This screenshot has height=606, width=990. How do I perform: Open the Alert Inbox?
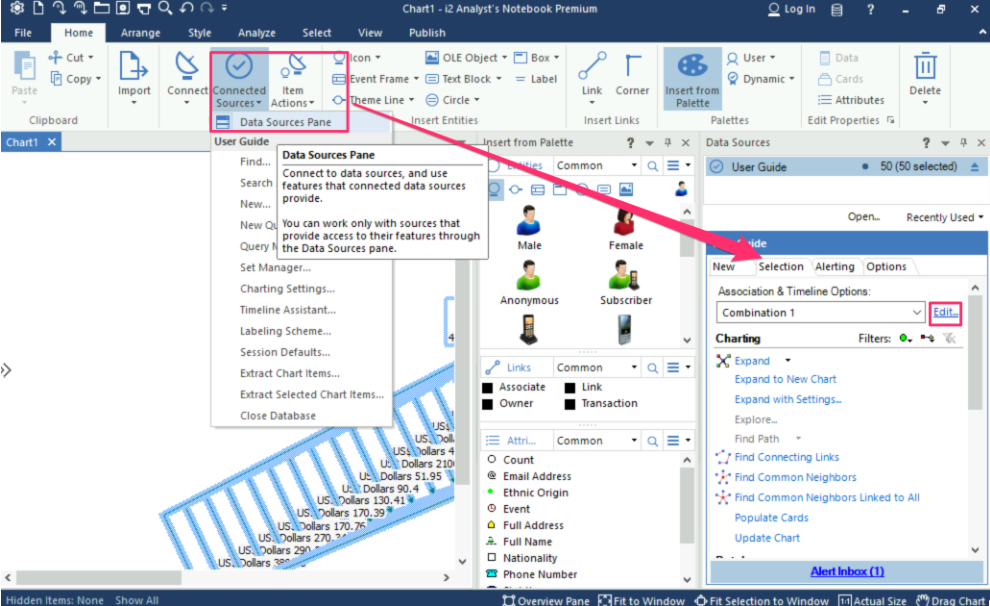pyautogui.click(x=847, y=570)
